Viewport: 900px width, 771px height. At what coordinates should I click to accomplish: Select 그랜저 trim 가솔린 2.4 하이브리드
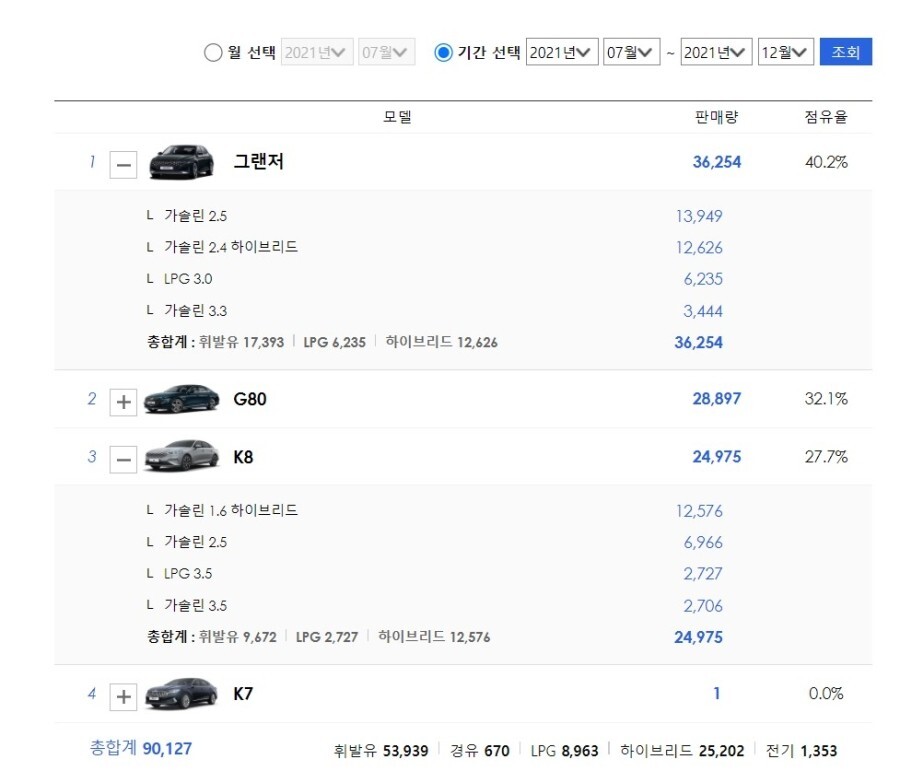[x=231, y=247]
